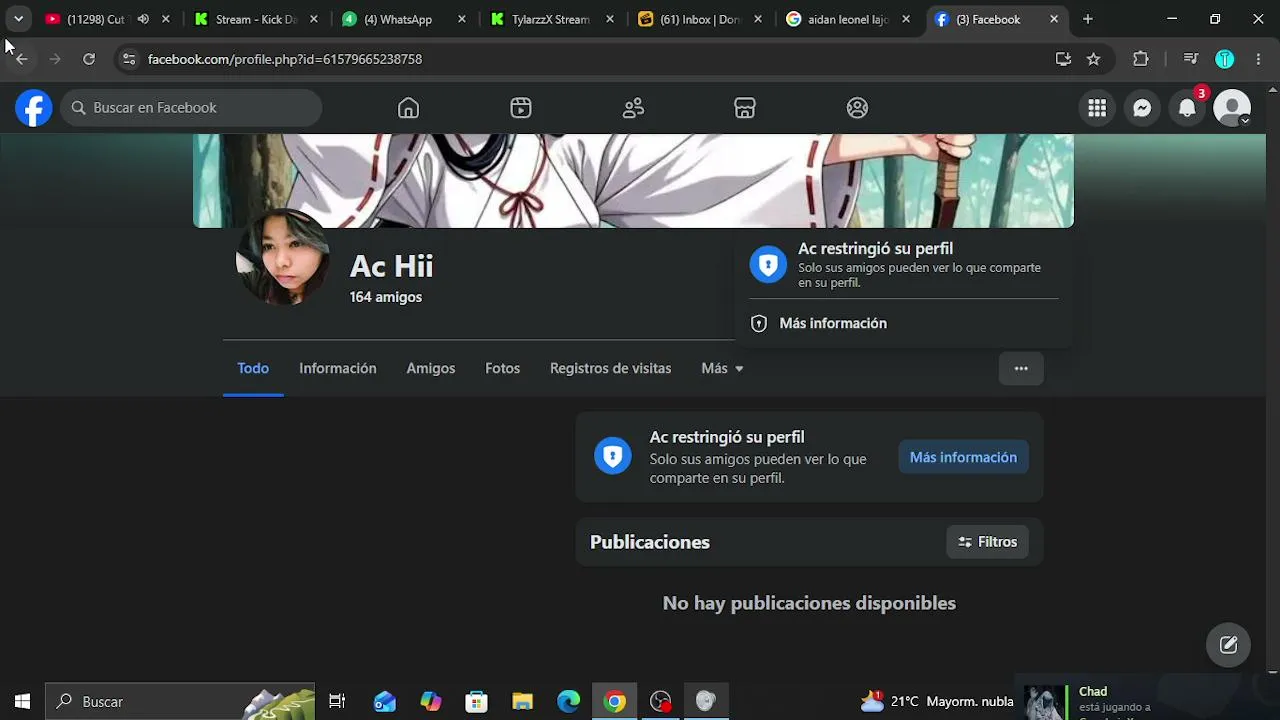Screen dimensions: 1280x720
Task: Open the Registros de visitas tab
Action: pos(610,368)
